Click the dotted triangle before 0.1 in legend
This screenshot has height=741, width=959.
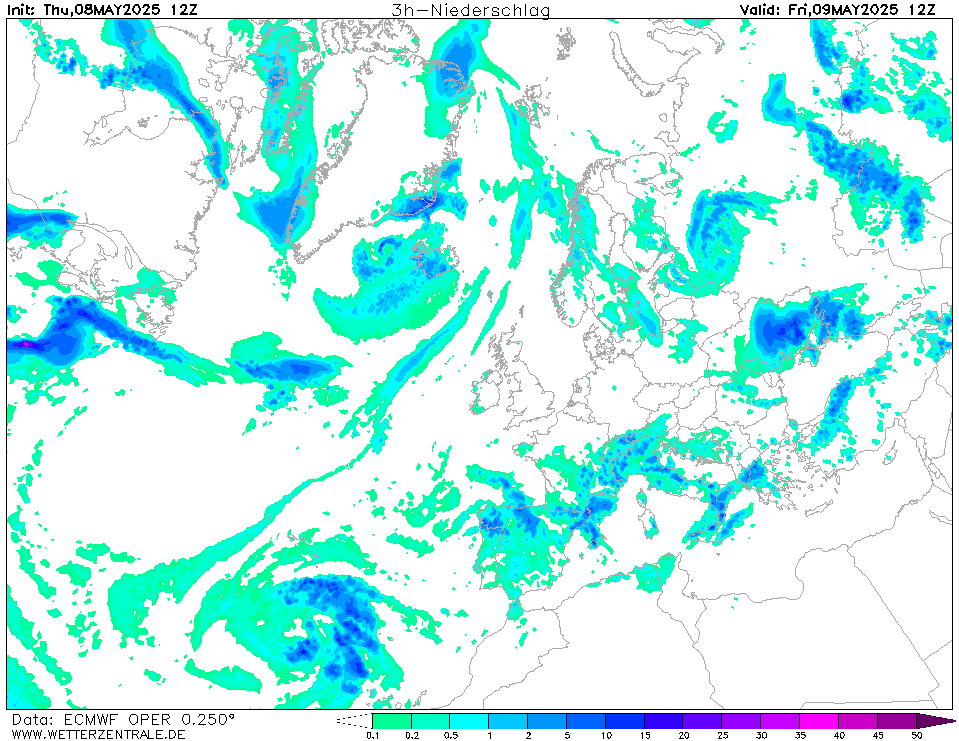pos(354,721)
